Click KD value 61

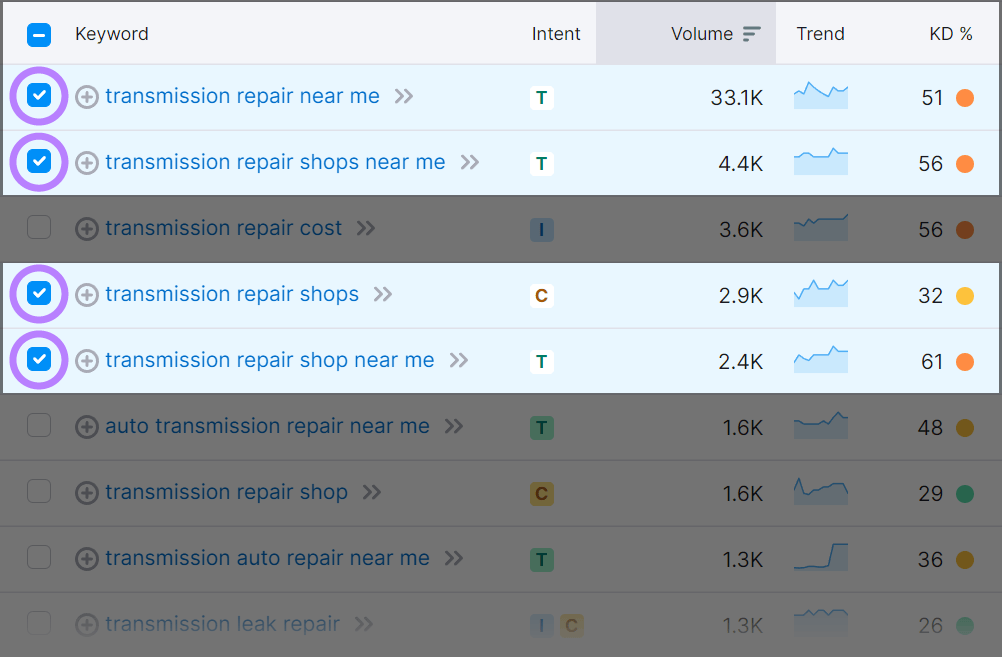(932, 362)
